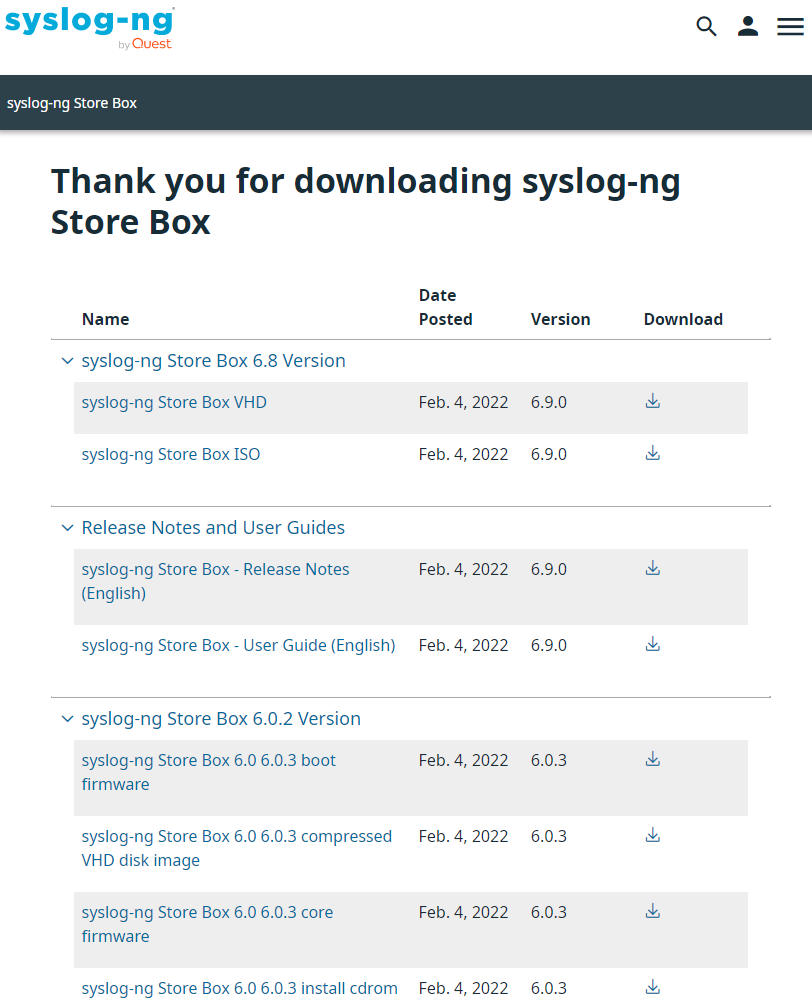Click the Version column header

(x=561, y=320)
